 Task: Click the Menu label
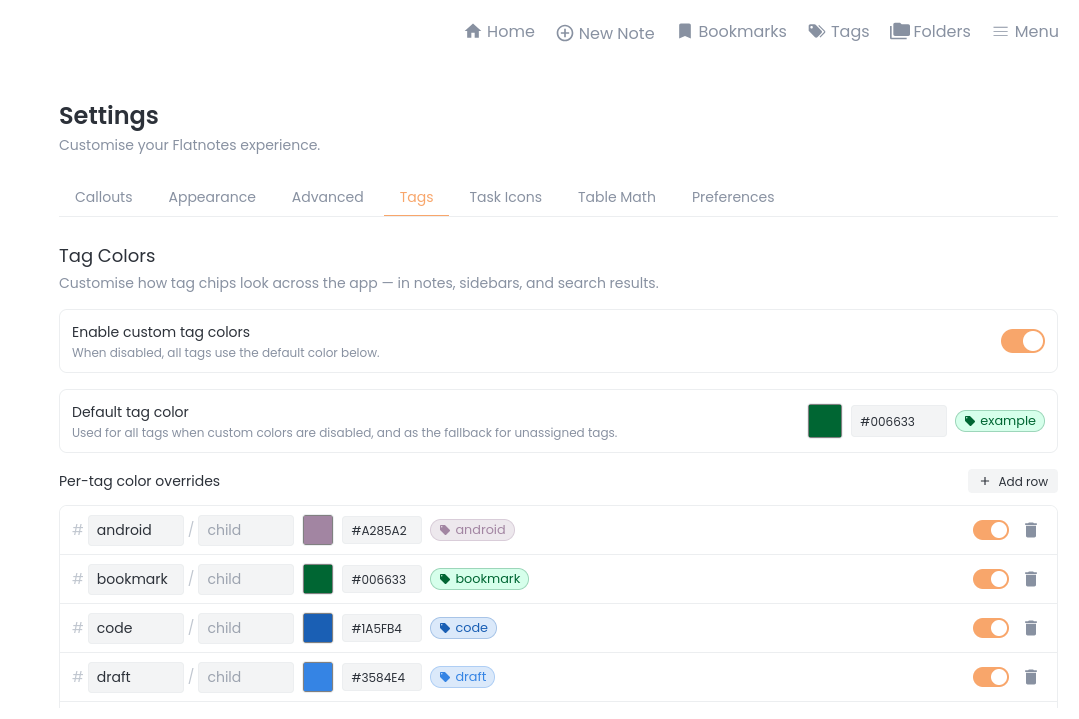[x=1036, y=32]
